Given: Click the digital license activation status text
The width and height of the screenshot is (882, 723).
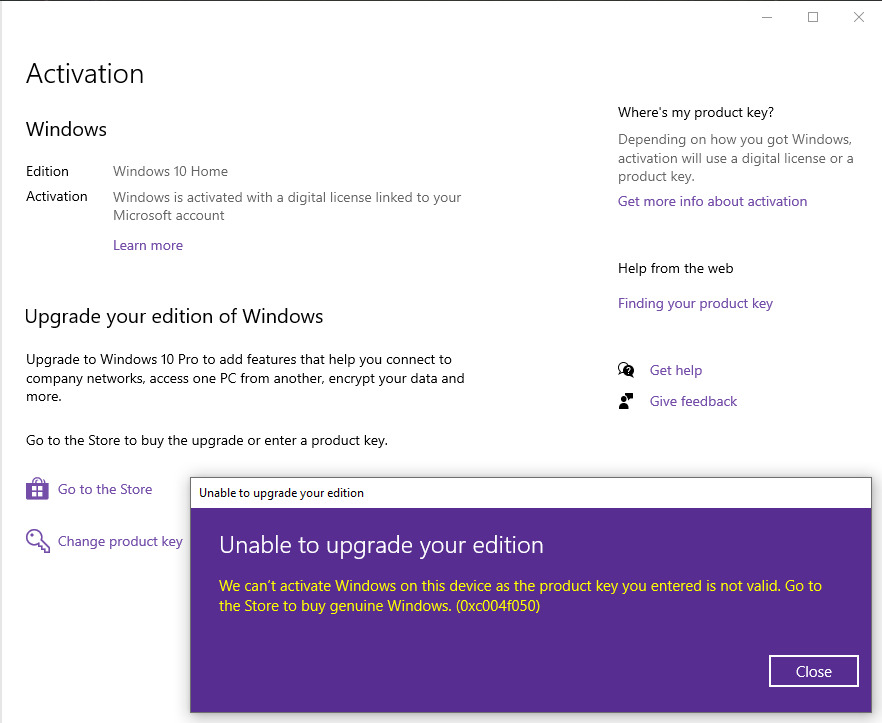Looking at the screenshot, I should pos(287,206).
